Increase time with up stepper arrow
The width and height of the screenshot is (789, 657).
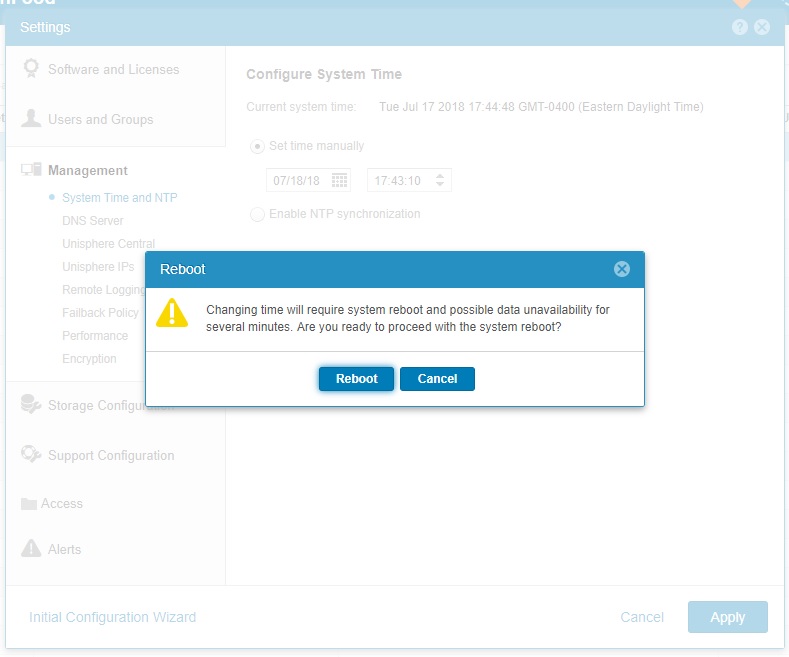pos(440,176)
